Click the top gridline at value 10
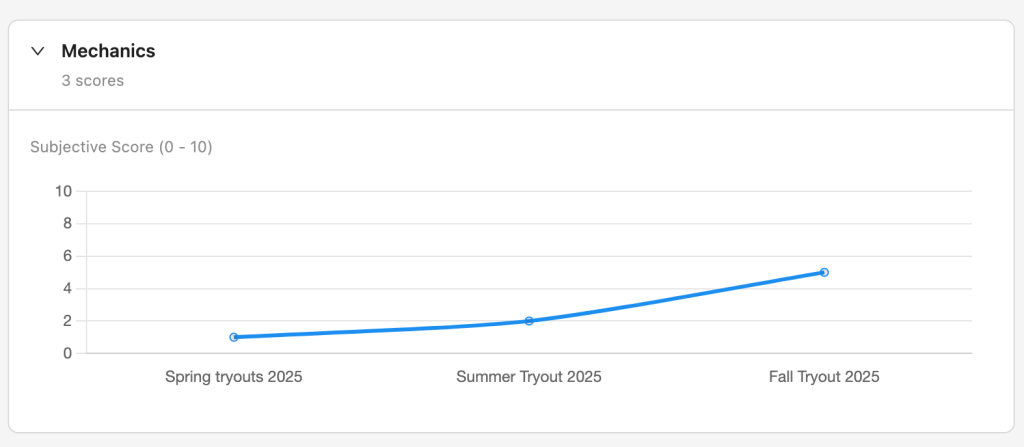The height and width of the screenshot is (447, 1024). pyautogui.click(x=500, y=191)
